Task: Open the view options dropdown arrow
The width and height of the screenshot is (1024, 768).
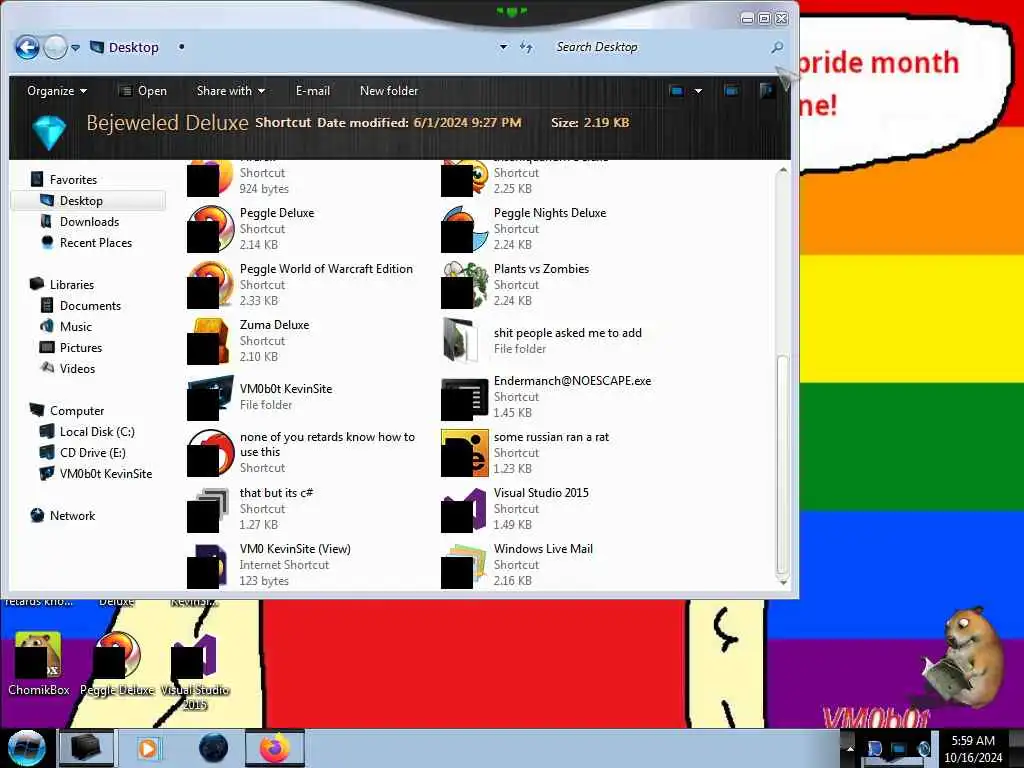Action: [698, 91]
